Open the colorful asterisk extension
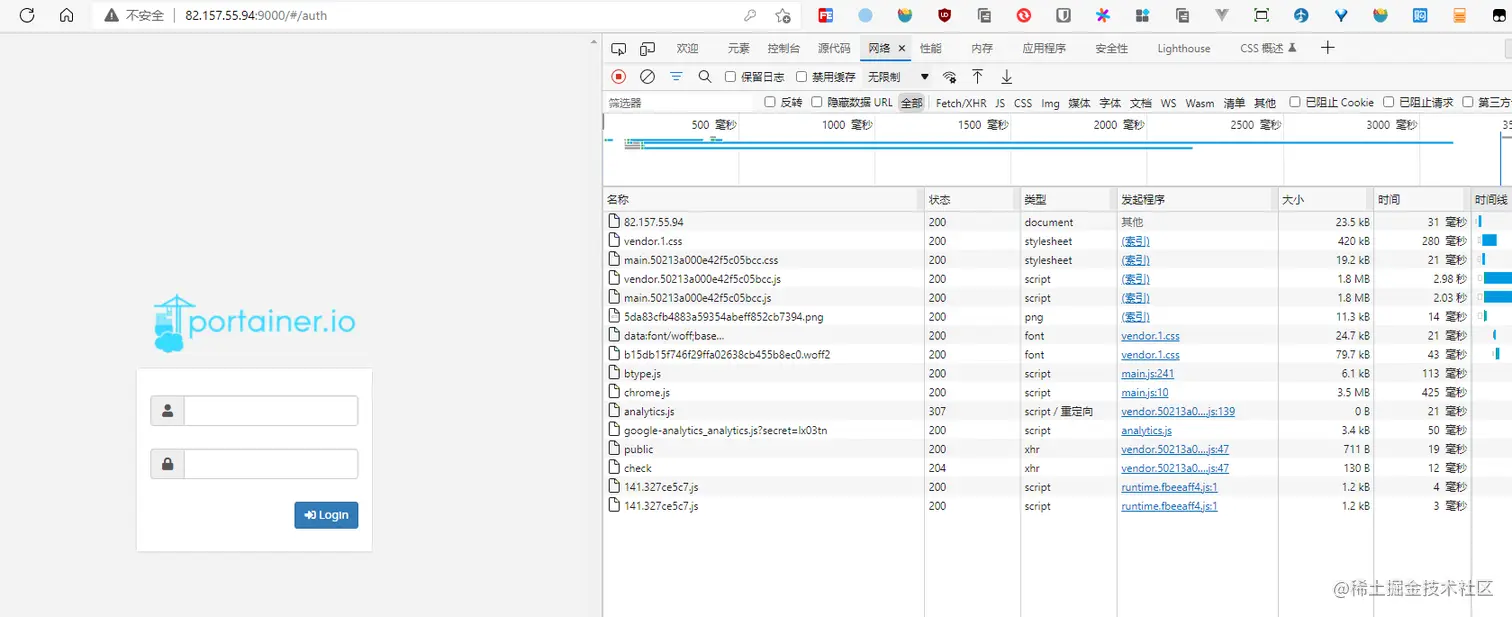Viewport: 1512px width, 617px height. [1103, 15]
